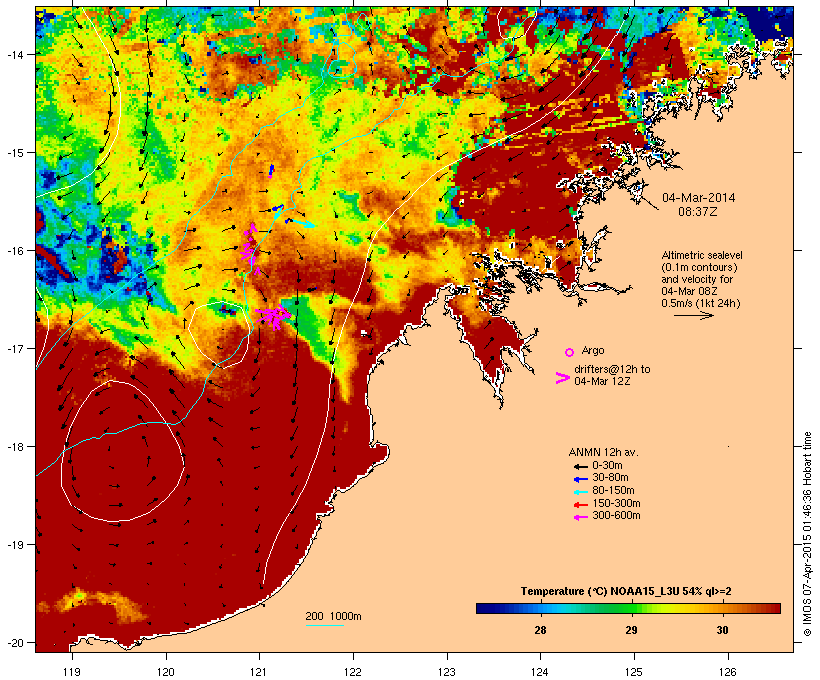The height and width of the screenshot is (680, 820).
Task: Click the latitude axis label -19
Action: point(14,545)
